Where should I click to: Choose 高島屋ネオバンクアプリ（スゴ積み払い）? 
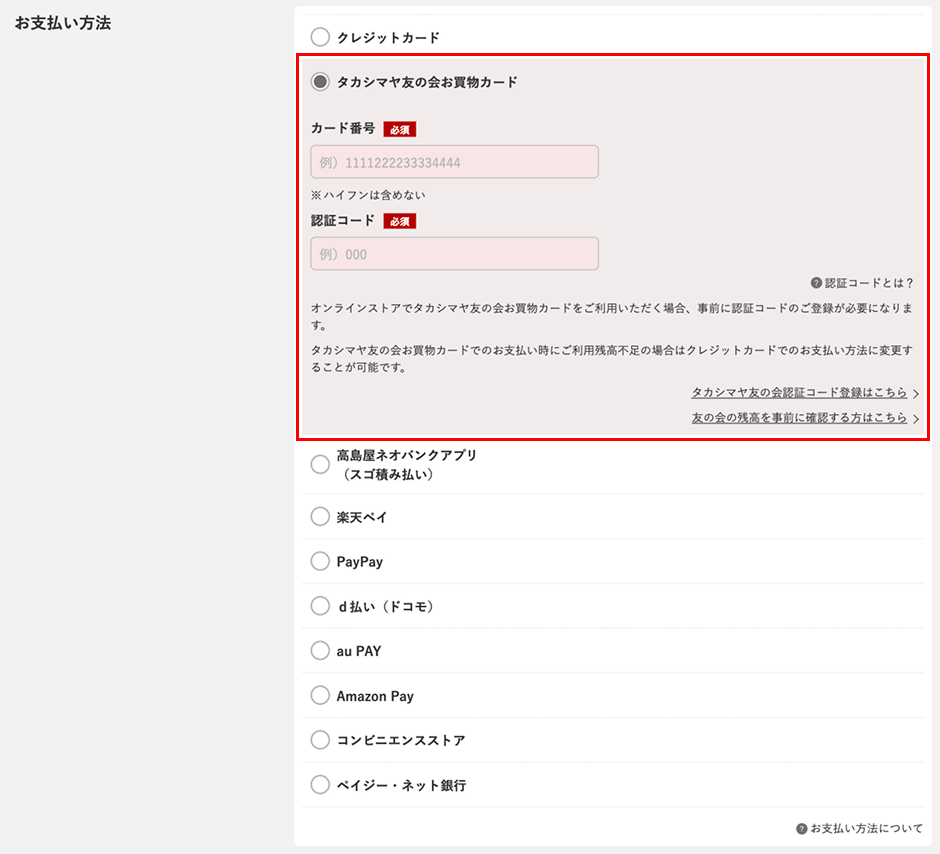[320, 464]
